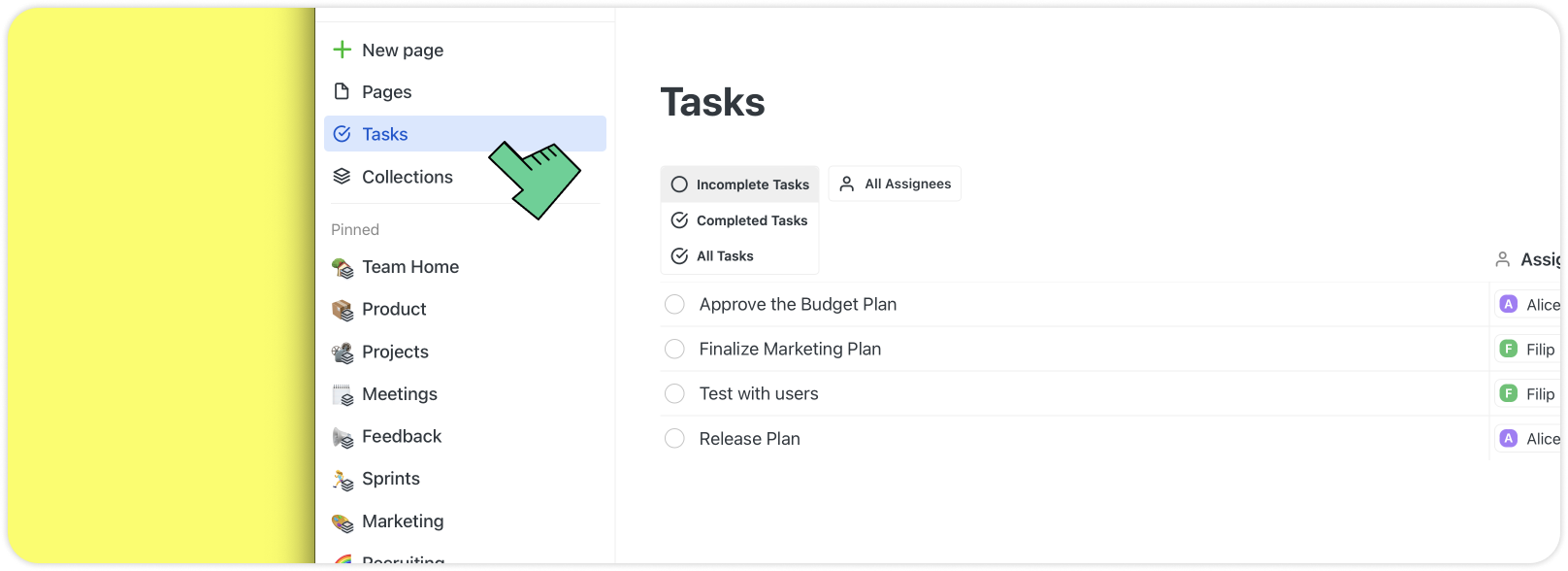Select Completed Tasks filter option
Image resolution: width=1568 pixels, height=571 pixels.
740,220
